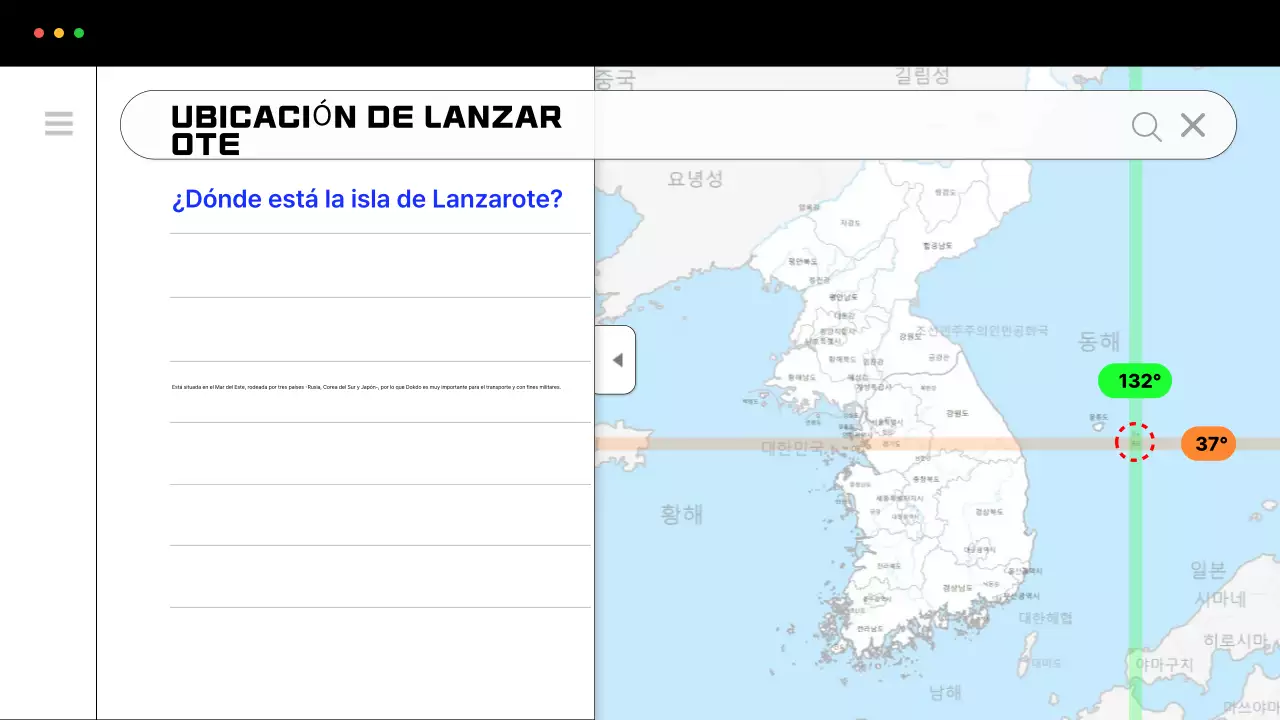Click the magnifying glass search icon
This screenshot has width=1280, height=720.
pyautogui.click(x=1146, y=126)
